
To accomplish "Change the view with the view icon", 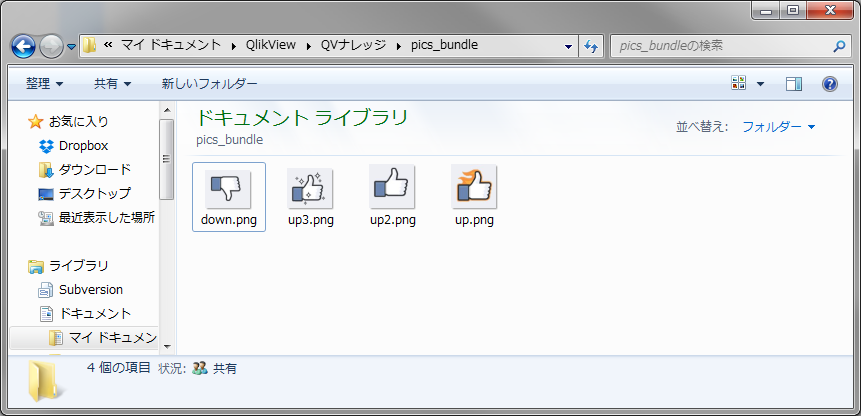I will [x=739, y=84].
